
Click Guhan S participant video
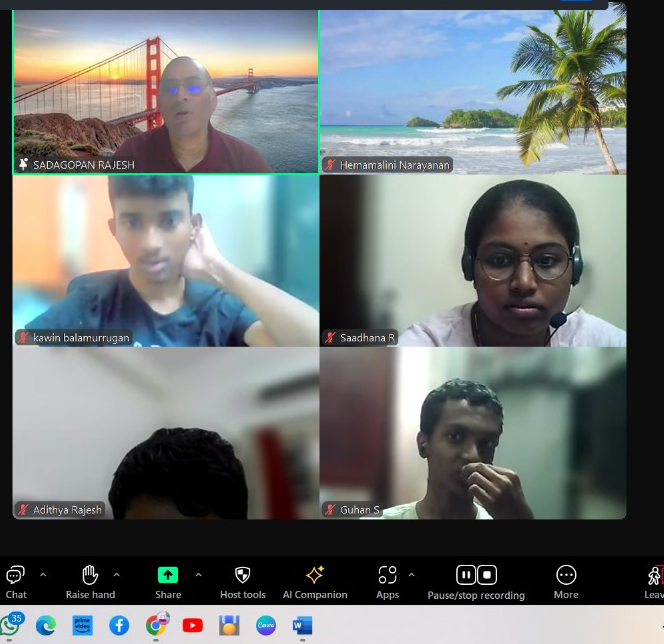pyautogui.click(x=473, y=433)
